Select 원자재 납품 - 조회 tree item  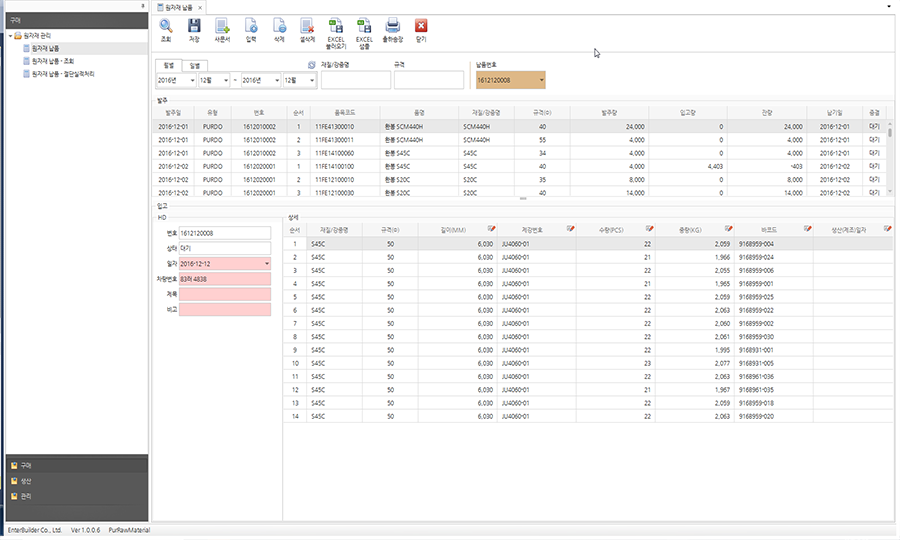pyautogui.click(x=53, y=61)
